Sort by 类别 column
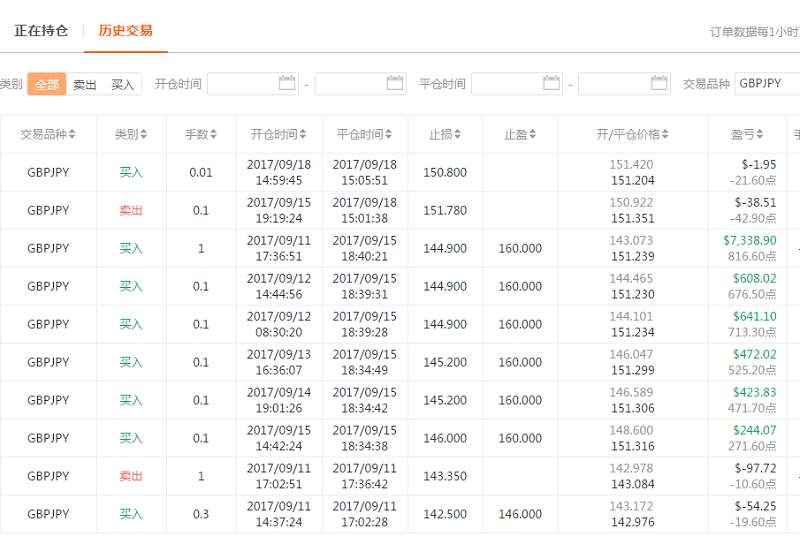 (x=131, y=134)
